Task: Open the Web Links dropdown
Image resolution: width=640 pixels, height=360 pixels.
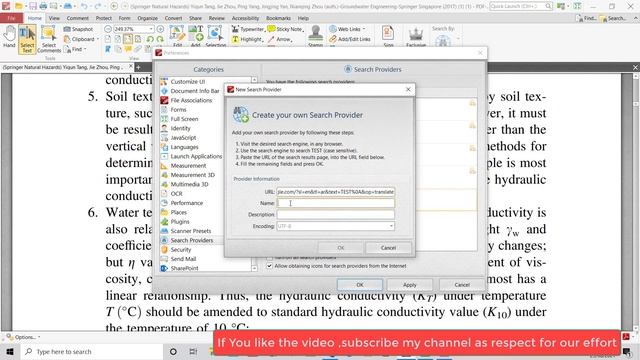Action: pyautogui.click(x=347, y=29)
